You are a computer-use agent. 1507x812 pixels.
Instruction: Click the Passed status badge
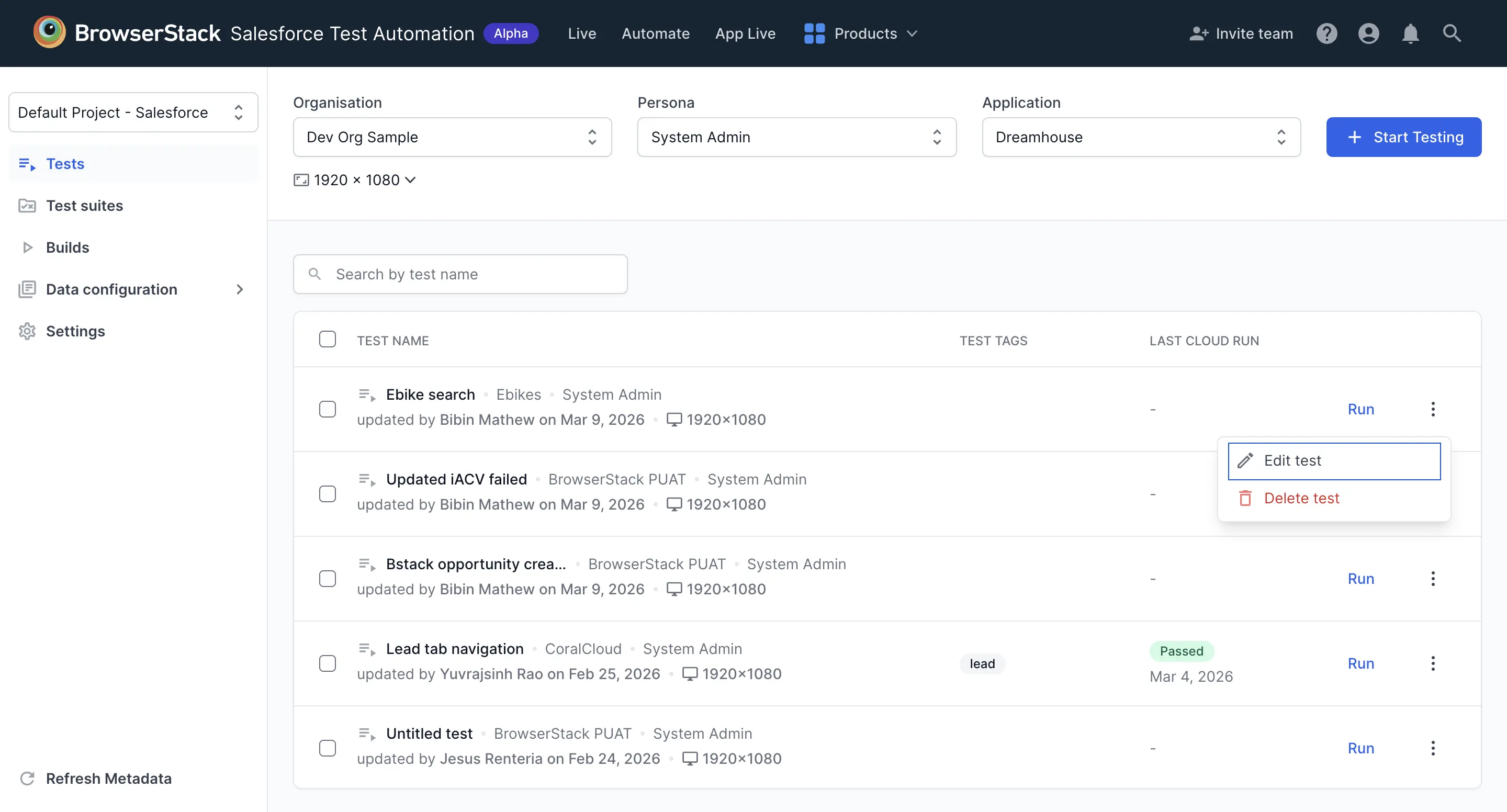click(x=1181, y=651)
